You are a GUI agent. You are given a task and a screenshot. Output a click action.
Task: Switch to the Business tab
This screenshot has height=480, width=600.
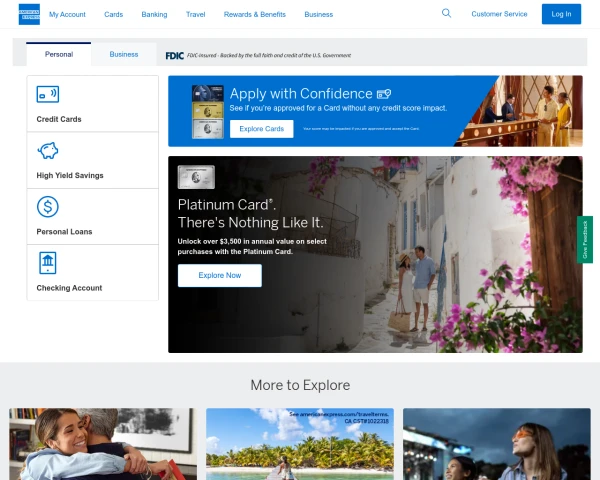(x=124, y=54)
